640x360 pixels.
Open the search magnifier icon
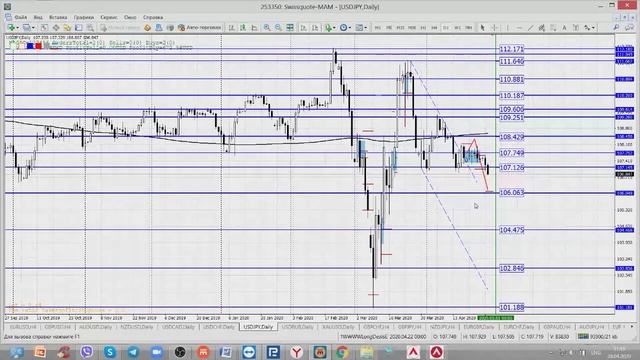coord(616,28)
